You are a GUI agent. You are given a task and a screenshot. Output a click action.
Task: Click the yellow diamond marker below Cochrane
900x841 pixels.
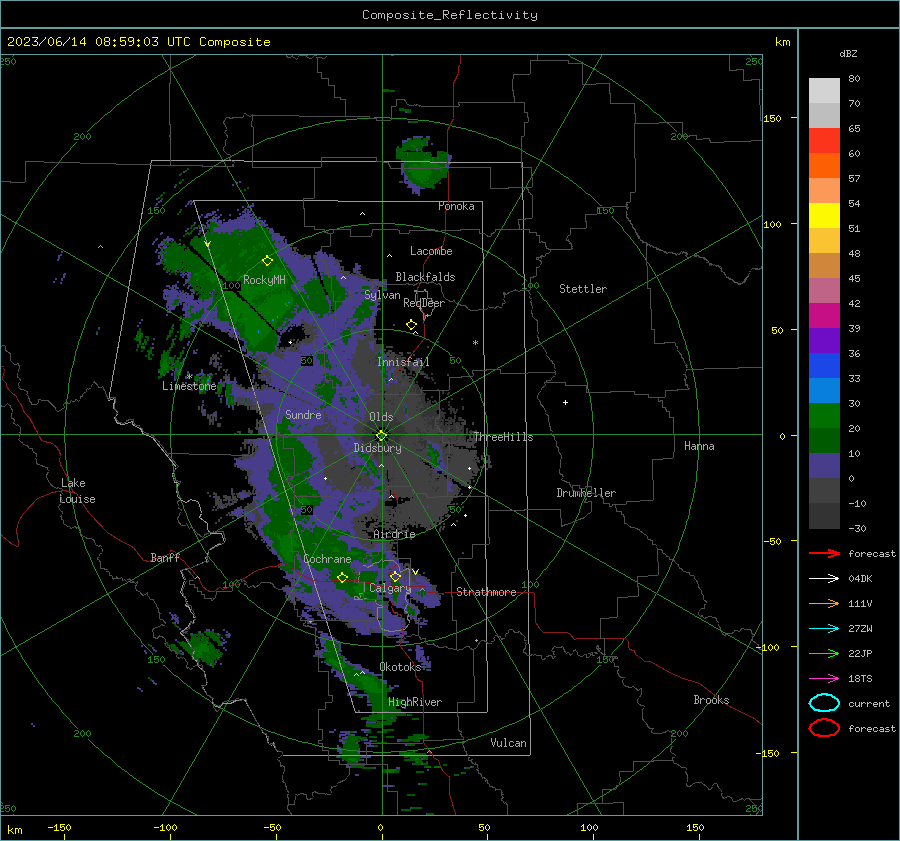click(x=343, y=577)
